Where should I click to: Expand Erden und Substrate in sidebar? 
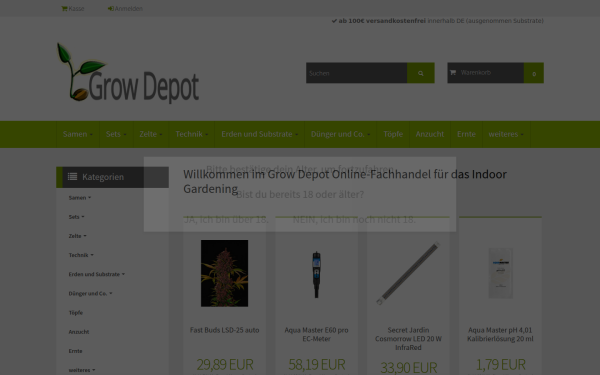pyautogui.click(x=96, y=274)
